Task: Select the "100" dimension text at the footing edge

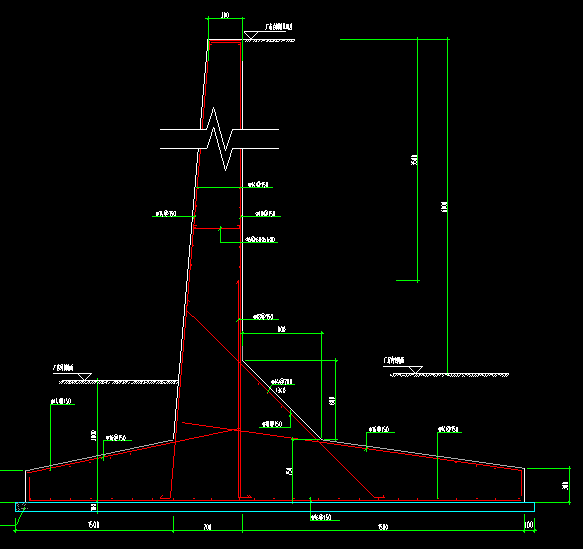Action: pyautogui.click(x=528, y=525)
